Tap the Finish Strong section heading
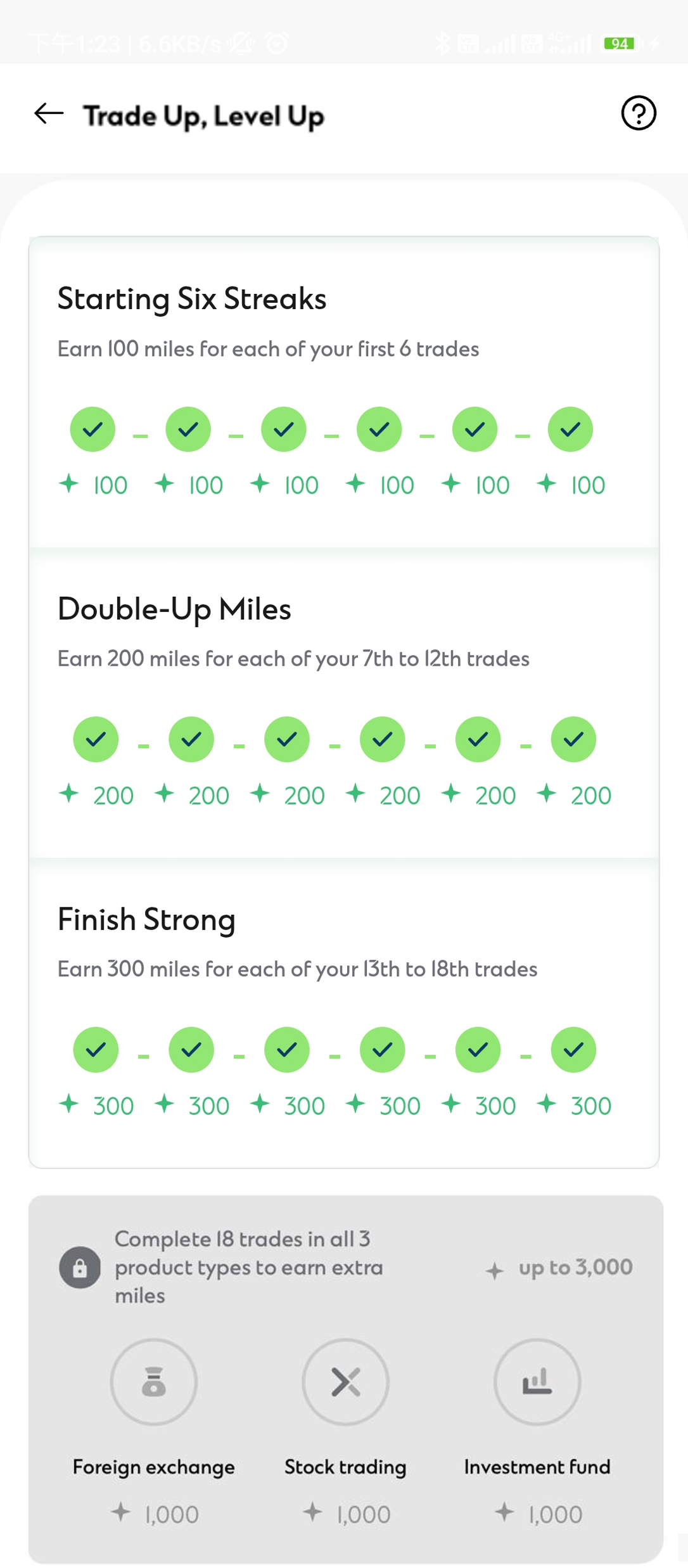688x1568 pixels. pyautogui.click(x=146, y=919)
